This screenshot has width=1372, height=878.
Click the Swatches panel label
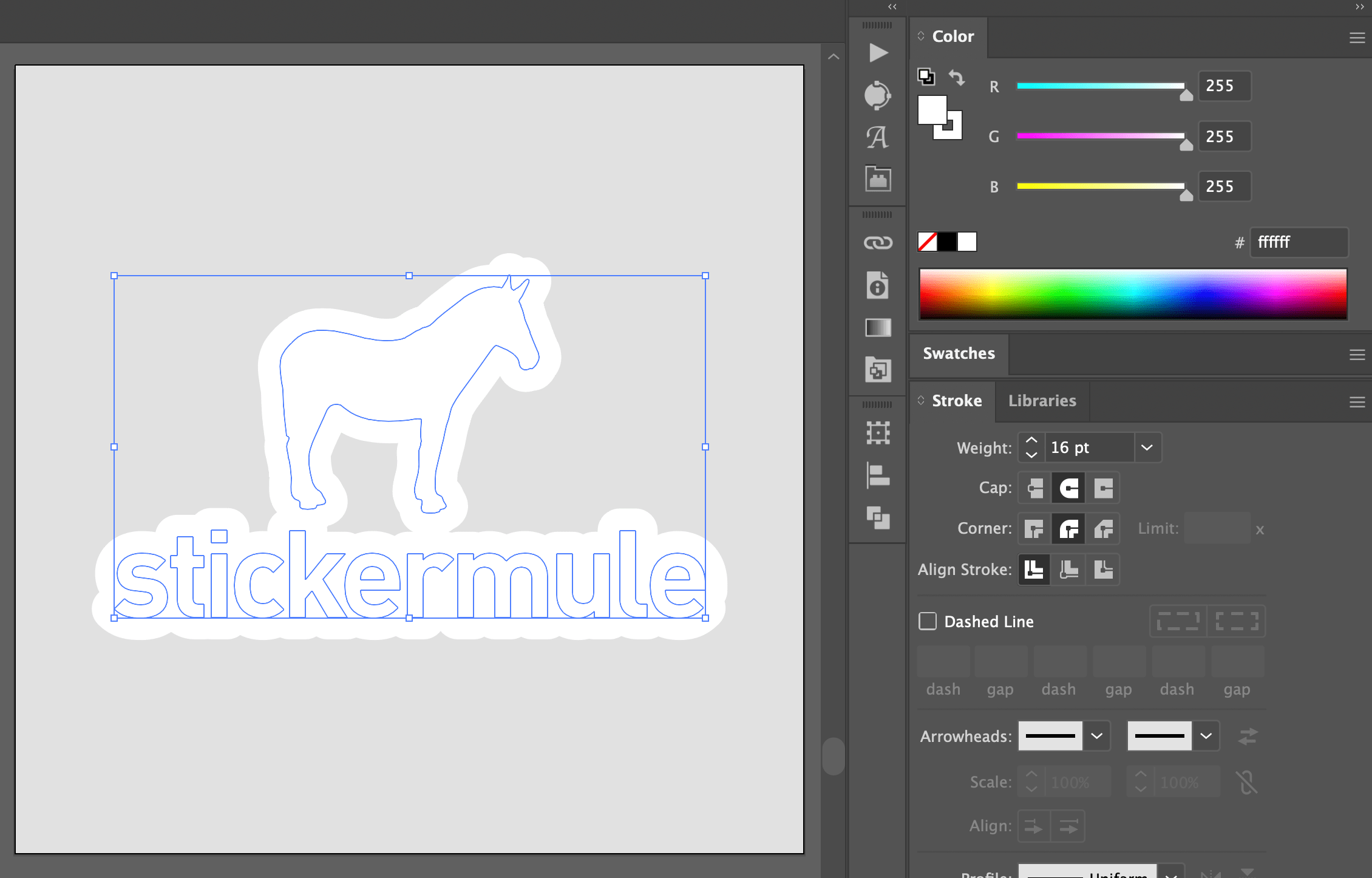(x=959, y=353)
